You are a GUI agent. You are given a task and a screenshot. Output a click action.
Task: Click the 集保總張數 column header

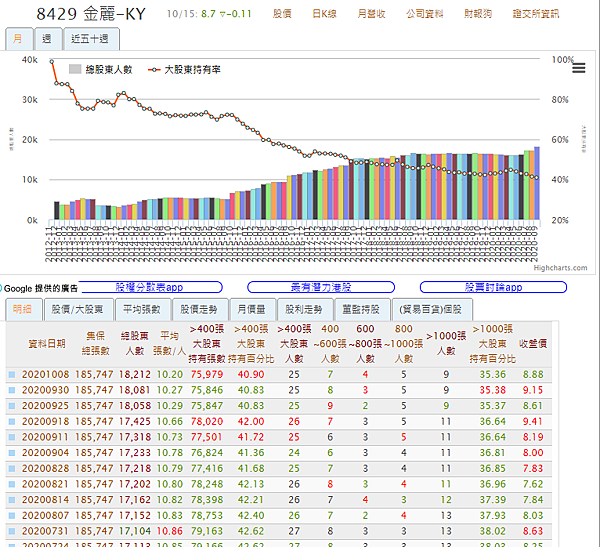pyautogui.click(x=95, y=343)
